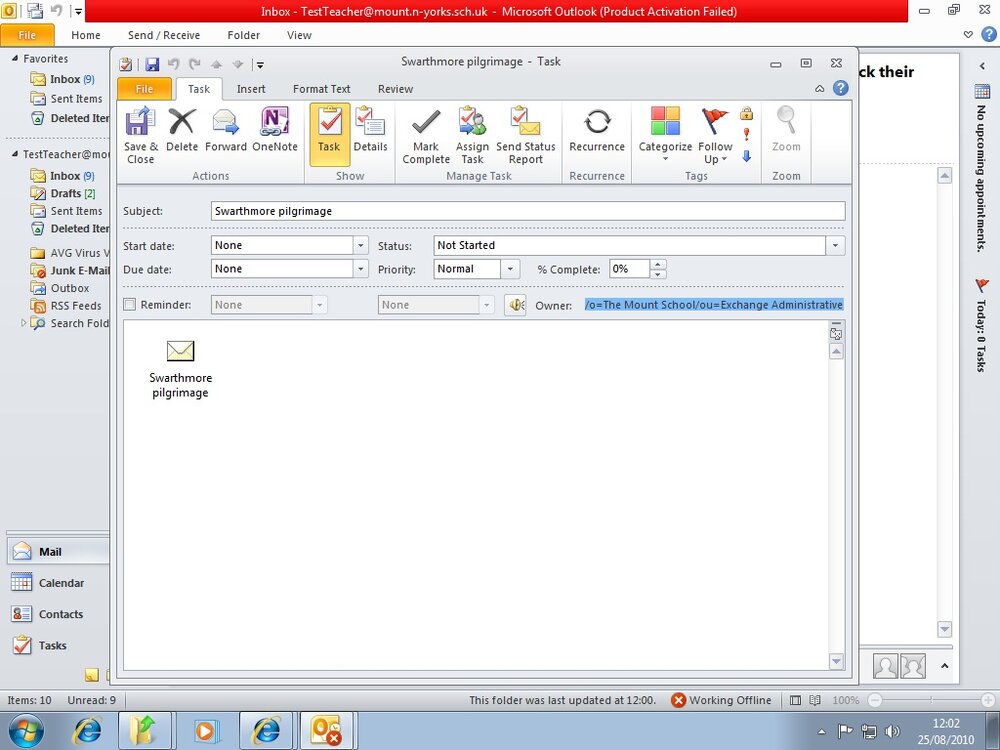Switch to Format Text tab

321,89
